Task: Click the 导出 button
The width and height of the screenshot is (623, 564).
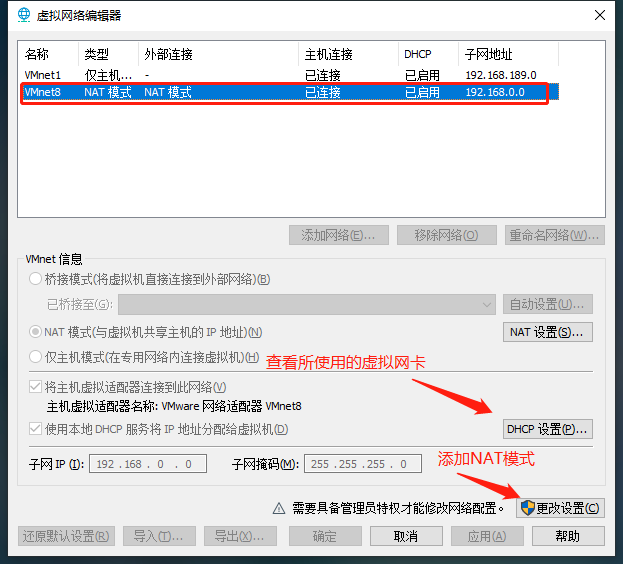Action: click(240, 536)
